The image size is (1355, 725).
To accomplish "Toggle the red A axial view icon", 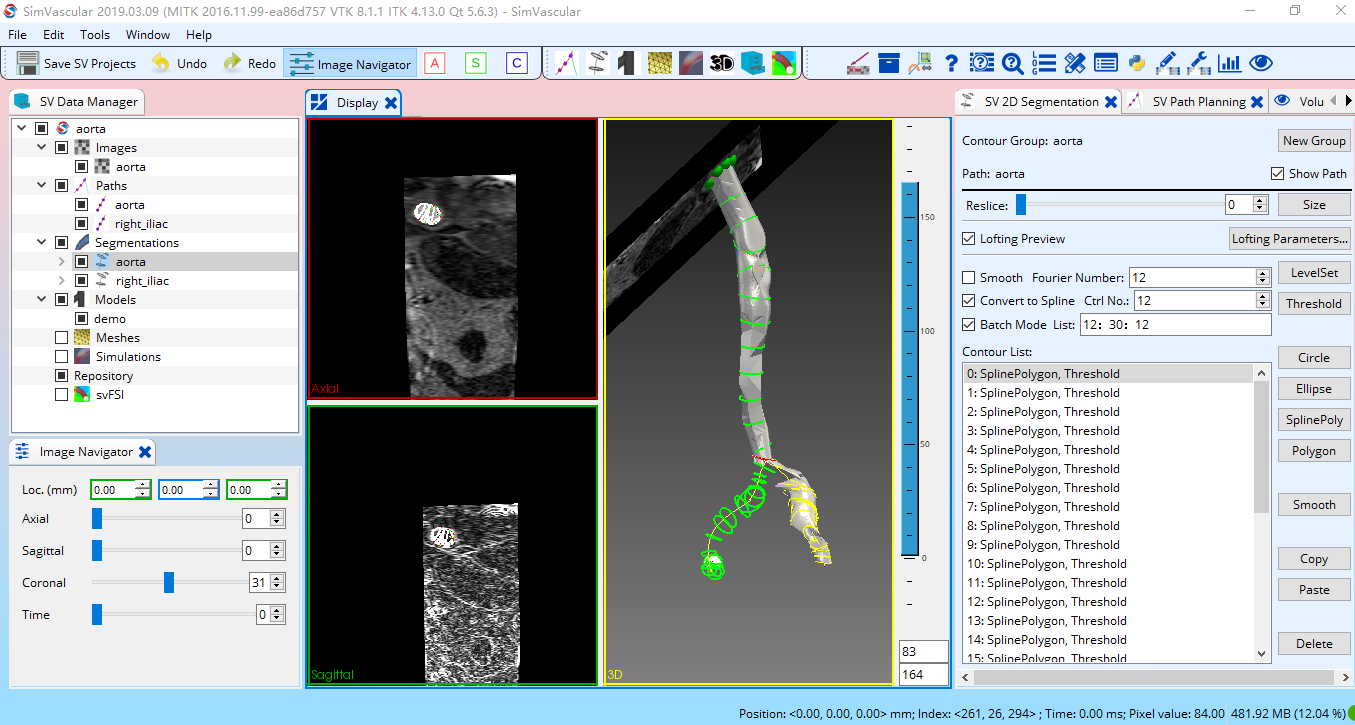I will (434, 63).
